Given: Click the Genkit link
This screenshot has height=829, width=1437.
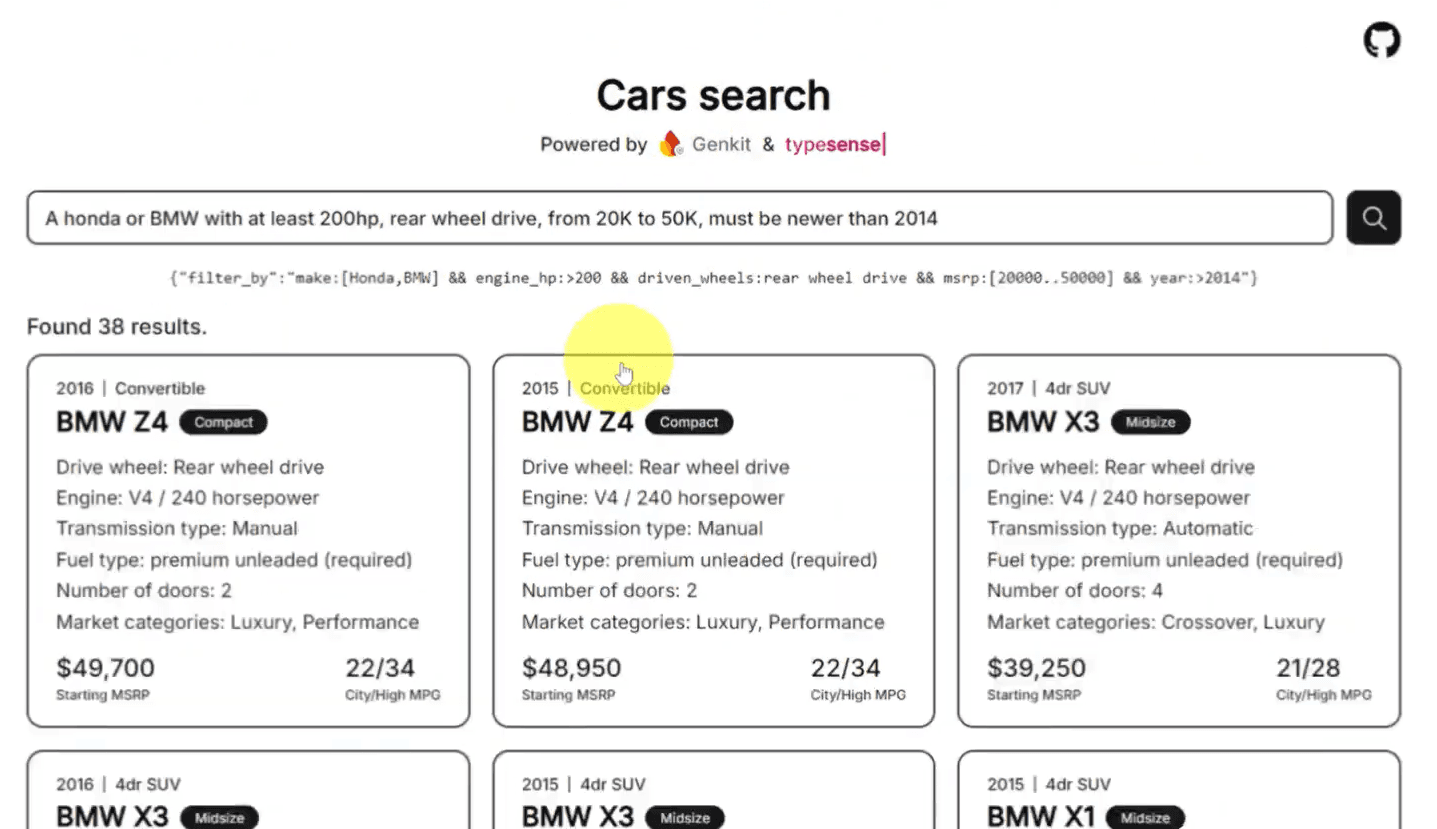Looking at the screenshot, I should point(721,144).
